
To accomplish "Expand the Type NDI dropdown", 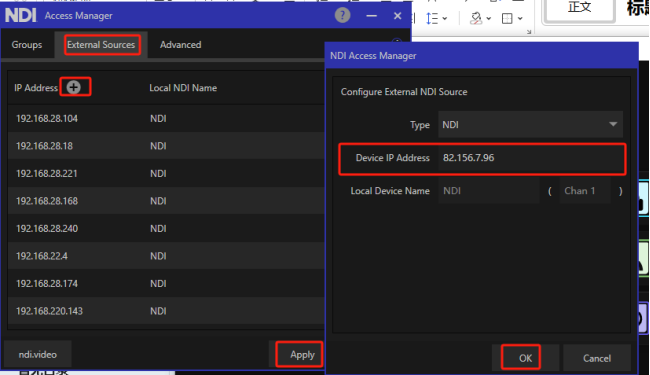I will click(x=530, y=124).
